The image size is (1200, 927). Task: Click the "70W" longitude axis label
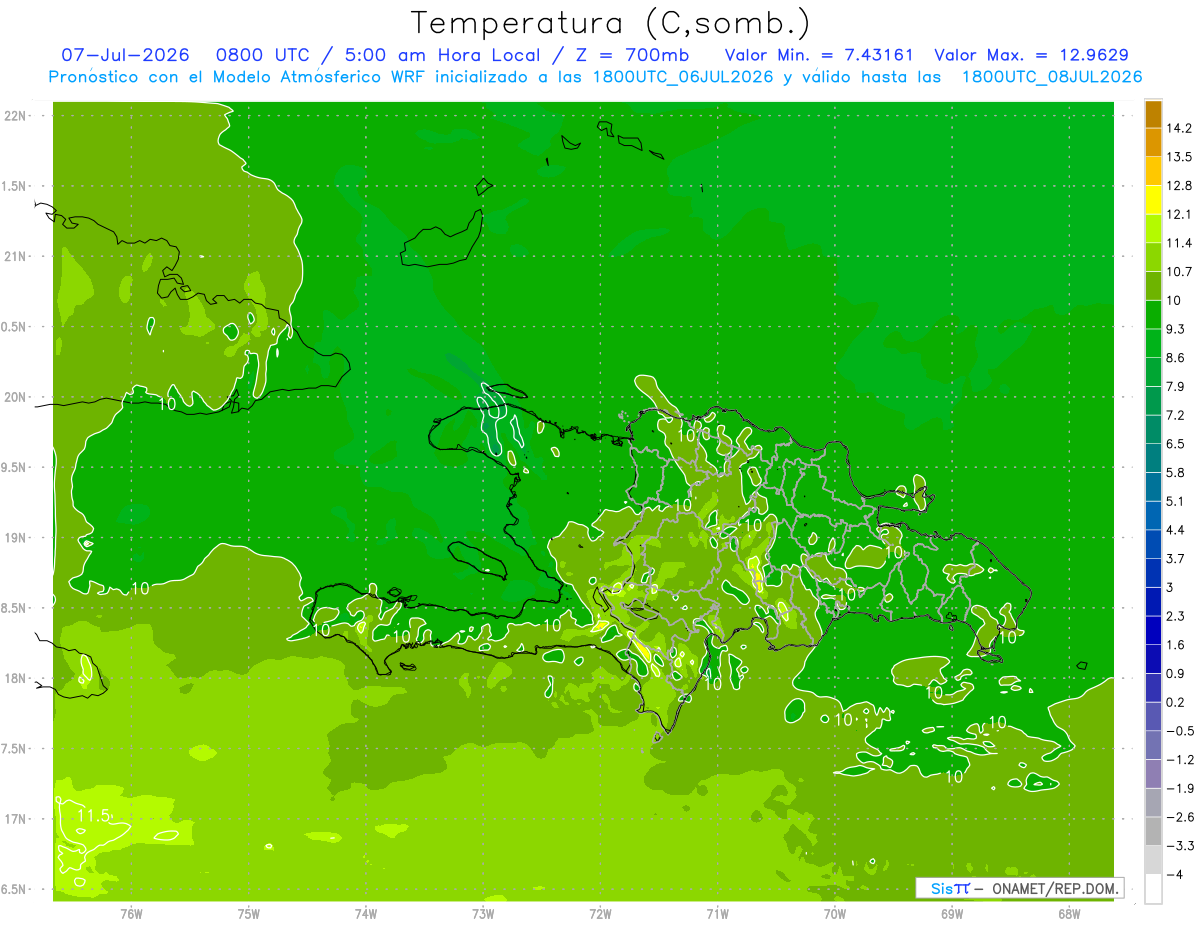pos(835,914)
